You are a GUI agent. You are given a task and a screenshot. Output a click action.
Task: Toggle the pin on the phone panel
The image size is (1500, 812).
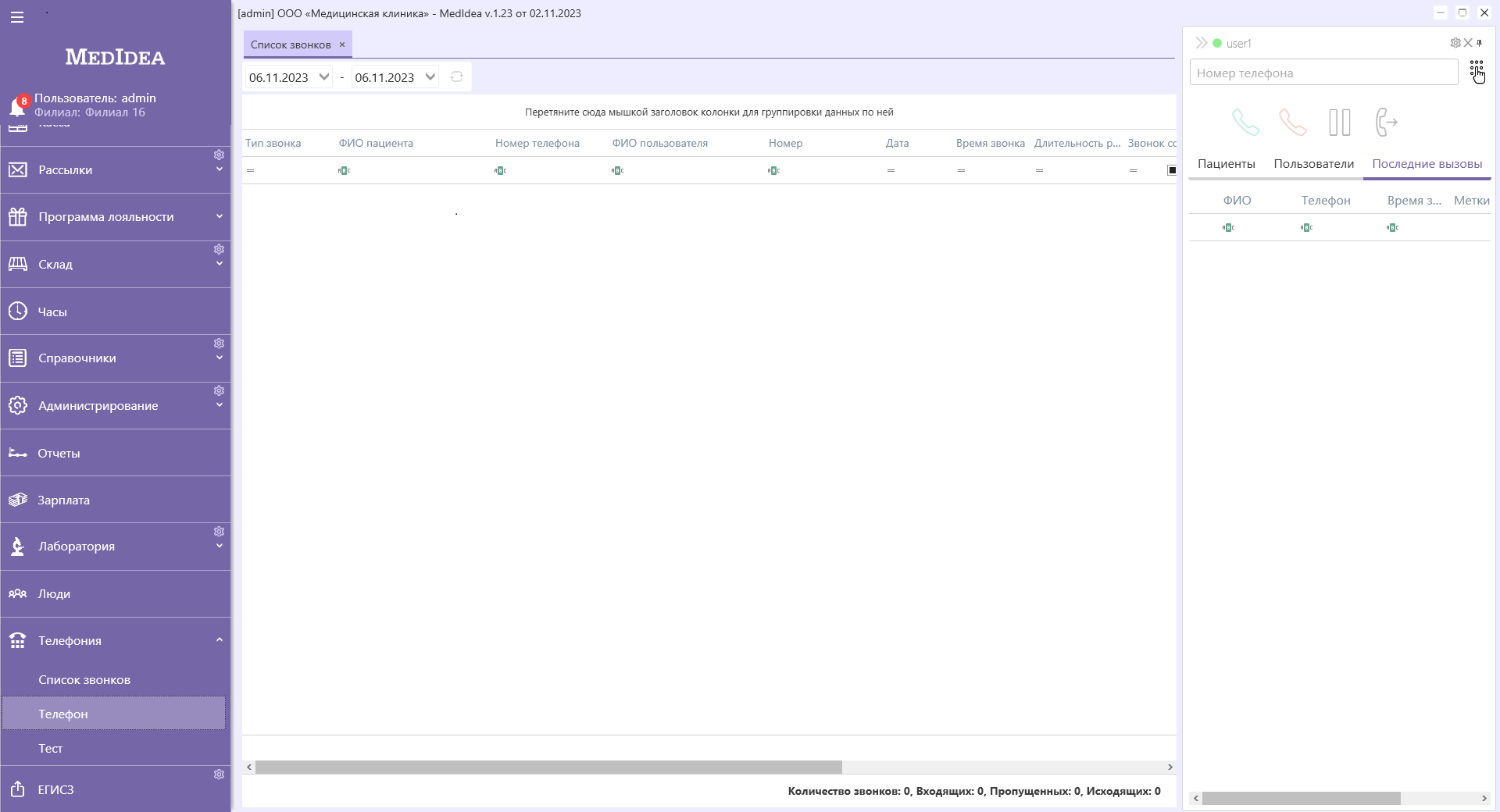tap(1480, 43)
